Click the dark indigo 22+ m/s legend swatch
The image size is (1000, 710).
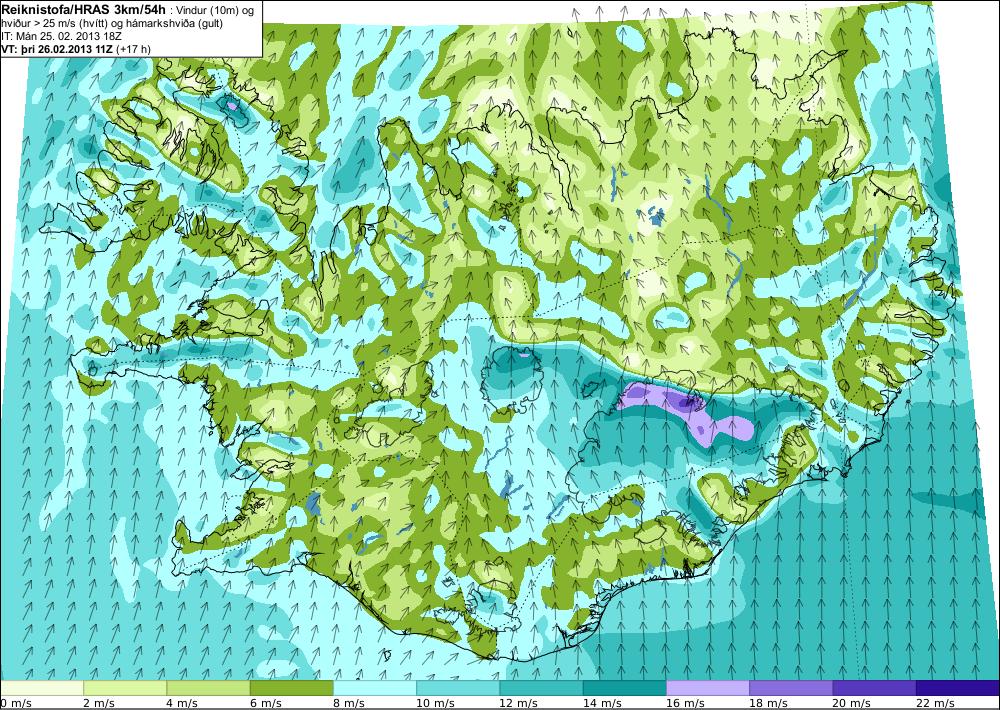tap(958, 688)
